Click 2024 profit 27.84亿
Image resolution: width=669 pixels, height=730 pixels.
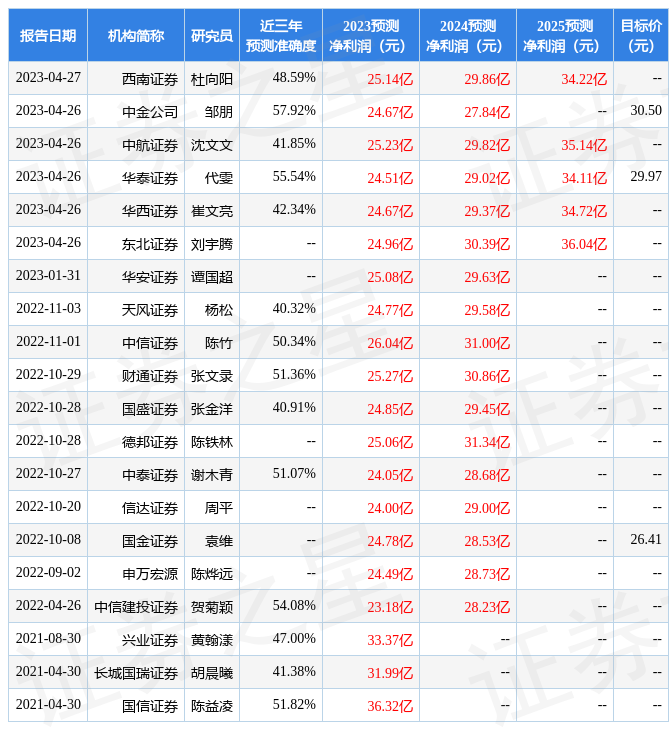pyautogui.click(x=487, y=112)
